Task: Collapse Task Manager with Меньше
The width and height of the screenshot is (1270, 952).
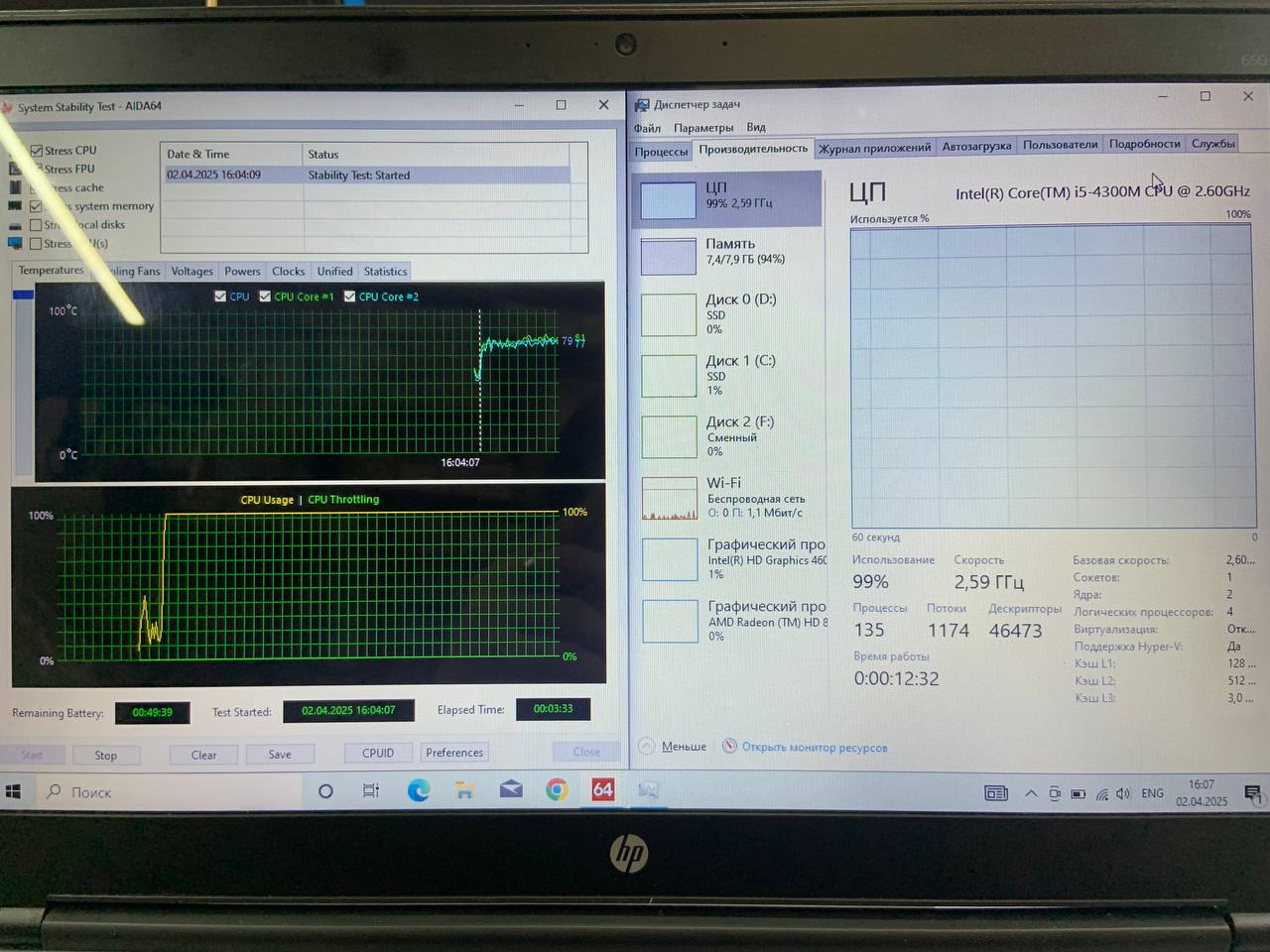Action: tap(675, 746)
